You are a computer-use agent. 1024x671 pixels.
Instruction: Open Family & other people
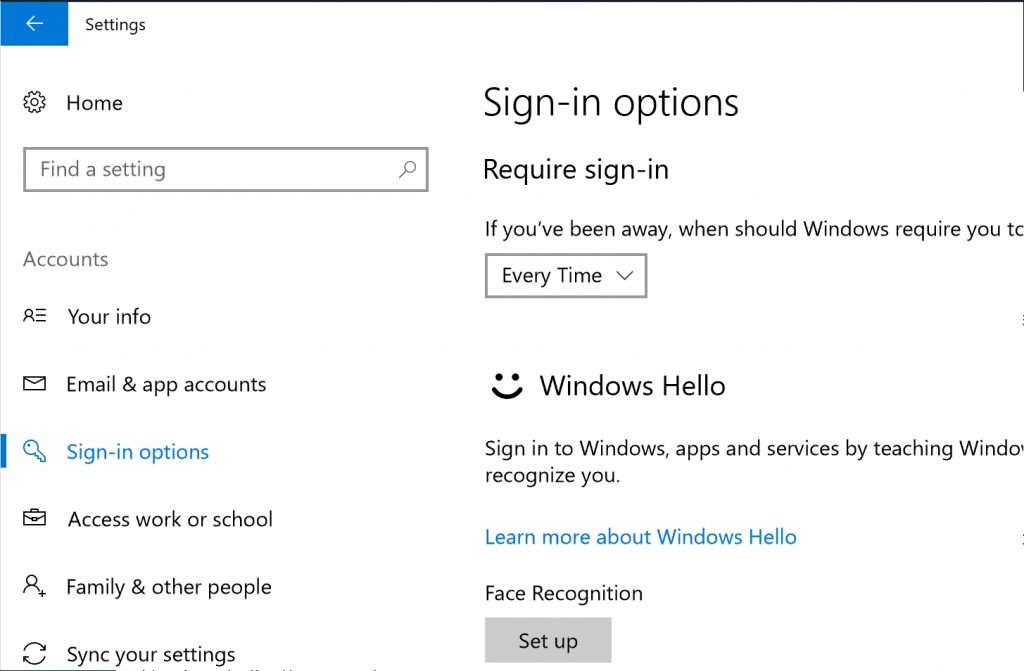point(168,587)
